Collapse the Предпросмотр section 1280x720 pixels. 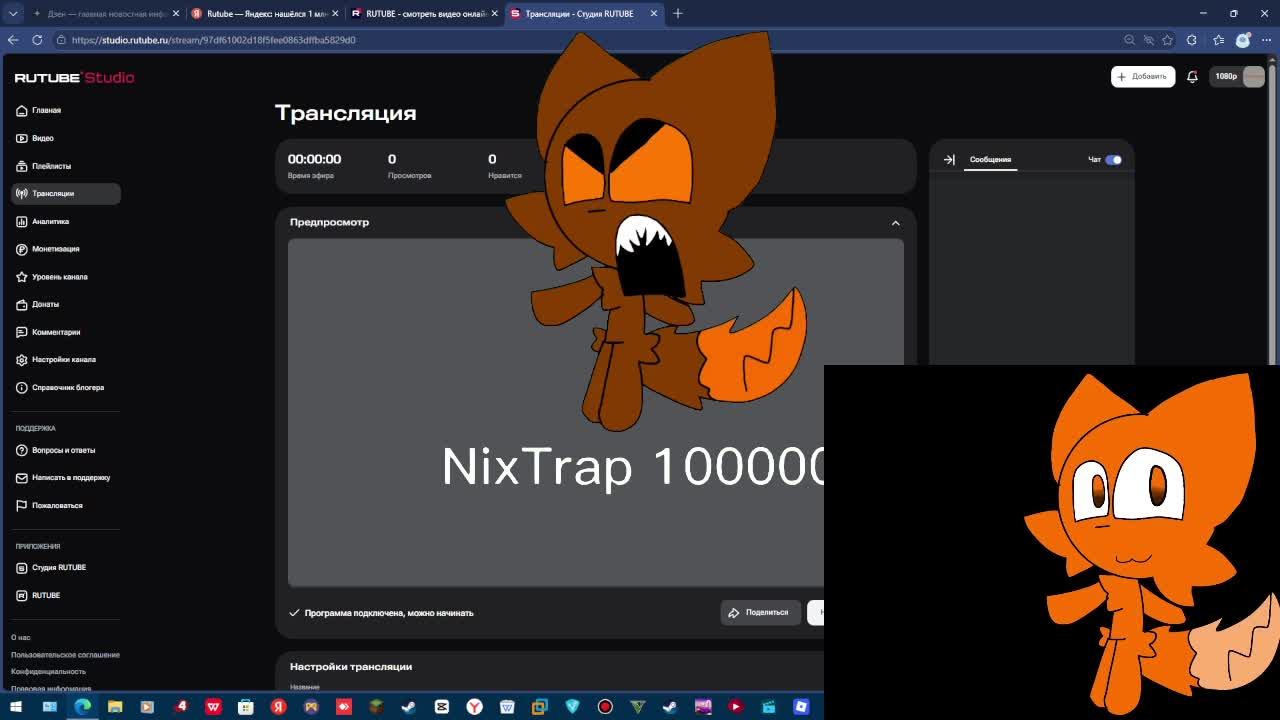pos(895,223)
